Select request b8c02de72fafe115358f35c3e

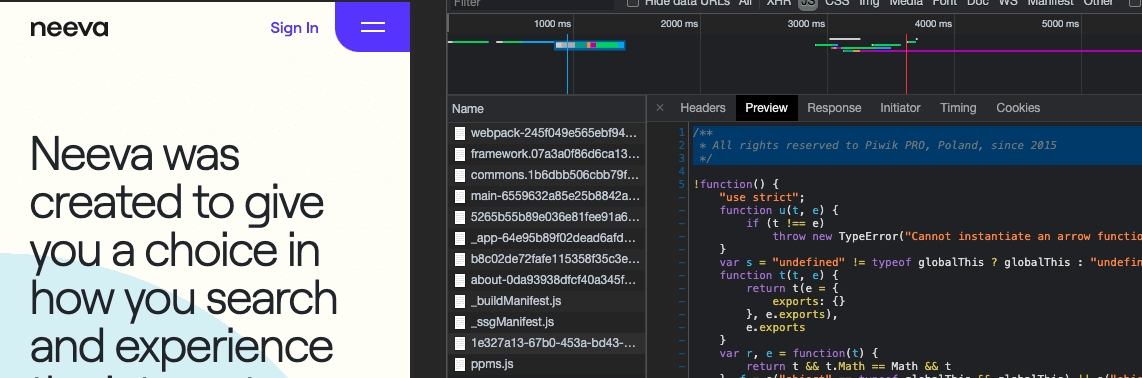pyautogui.click(x=546, y=259)
